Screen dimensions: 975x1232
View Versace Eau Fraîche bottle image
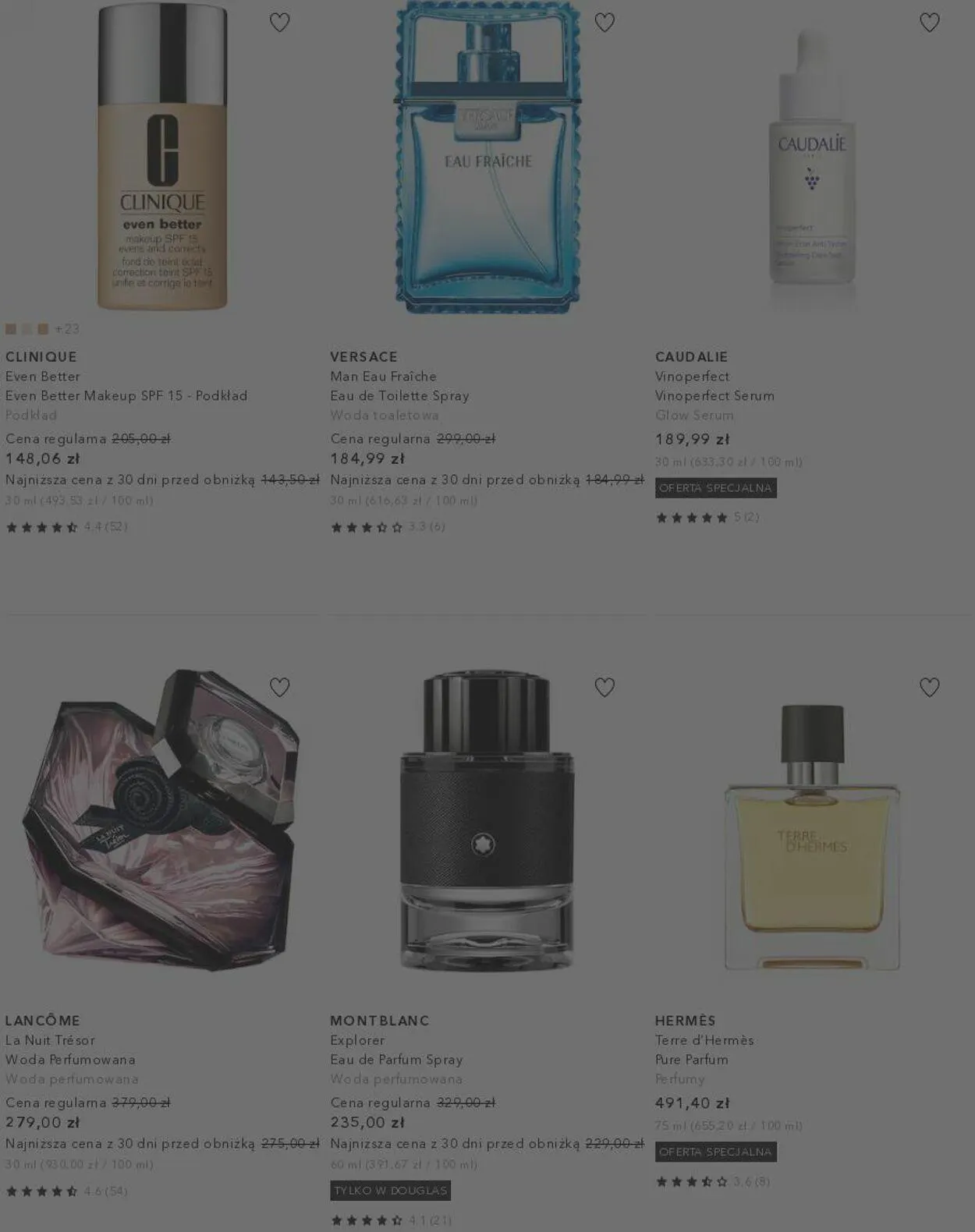coord(487,156)
